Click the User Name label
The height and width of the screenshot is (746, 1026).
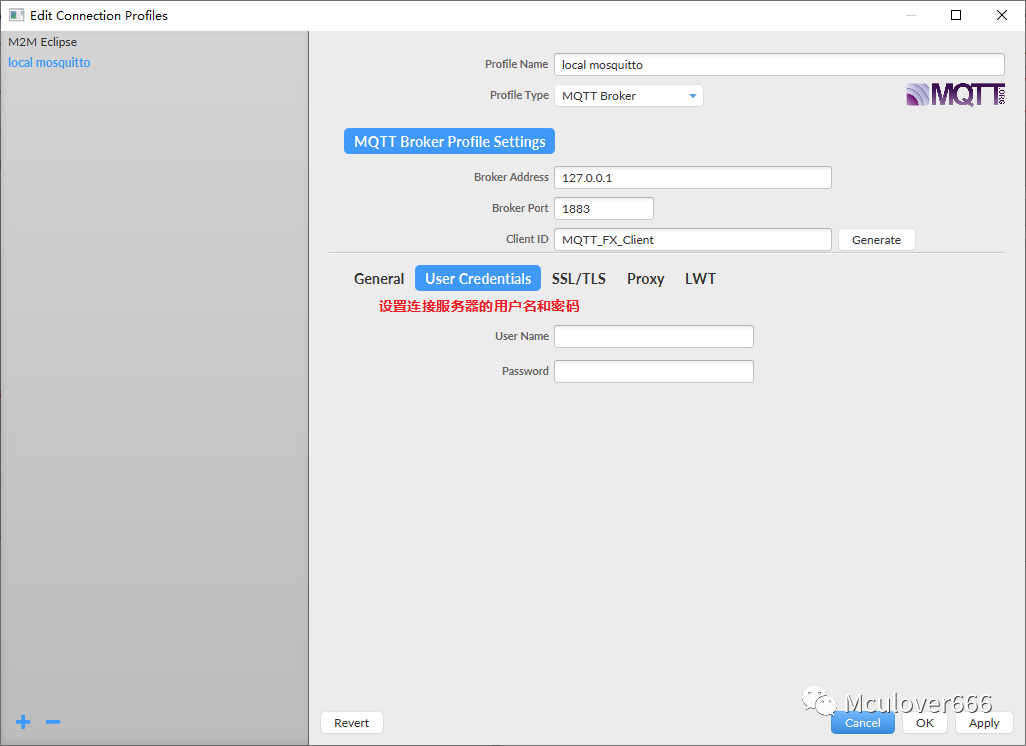click(x=522, y=336)
